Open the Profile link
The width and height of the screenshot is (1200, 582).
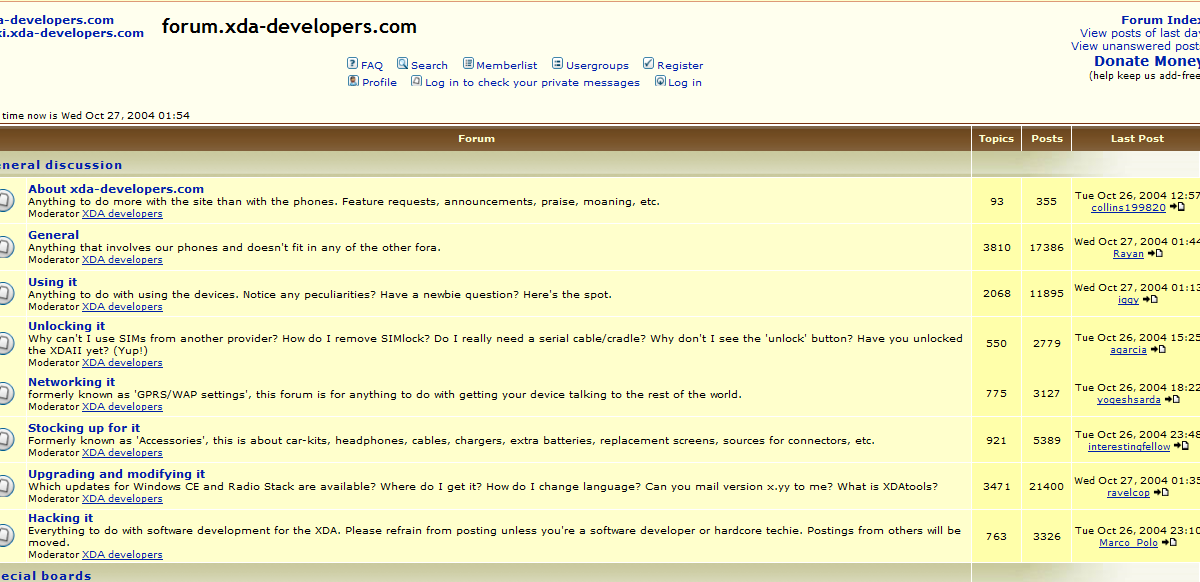coord(379,83)
